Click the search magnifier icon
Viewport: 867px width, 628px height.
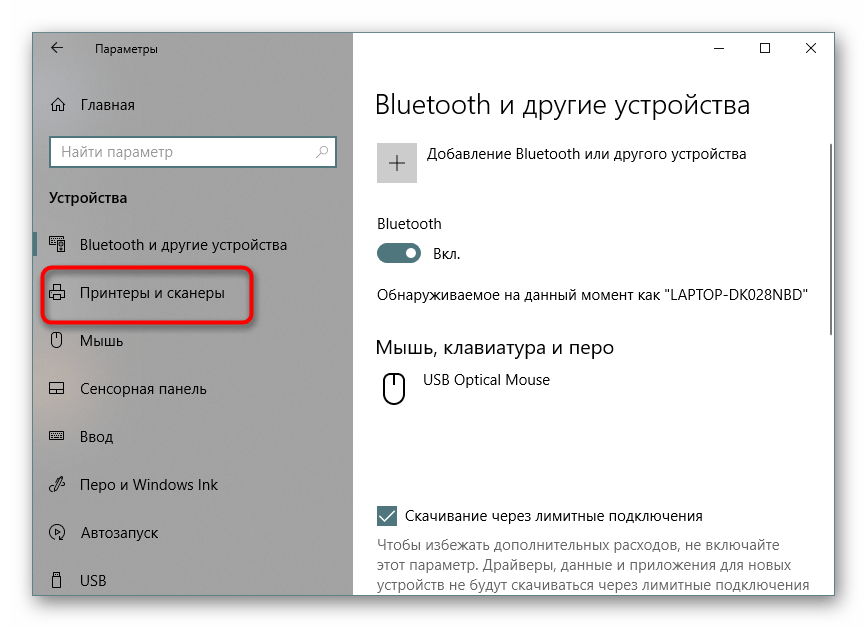pyautogui.click(x=324, y=152)
